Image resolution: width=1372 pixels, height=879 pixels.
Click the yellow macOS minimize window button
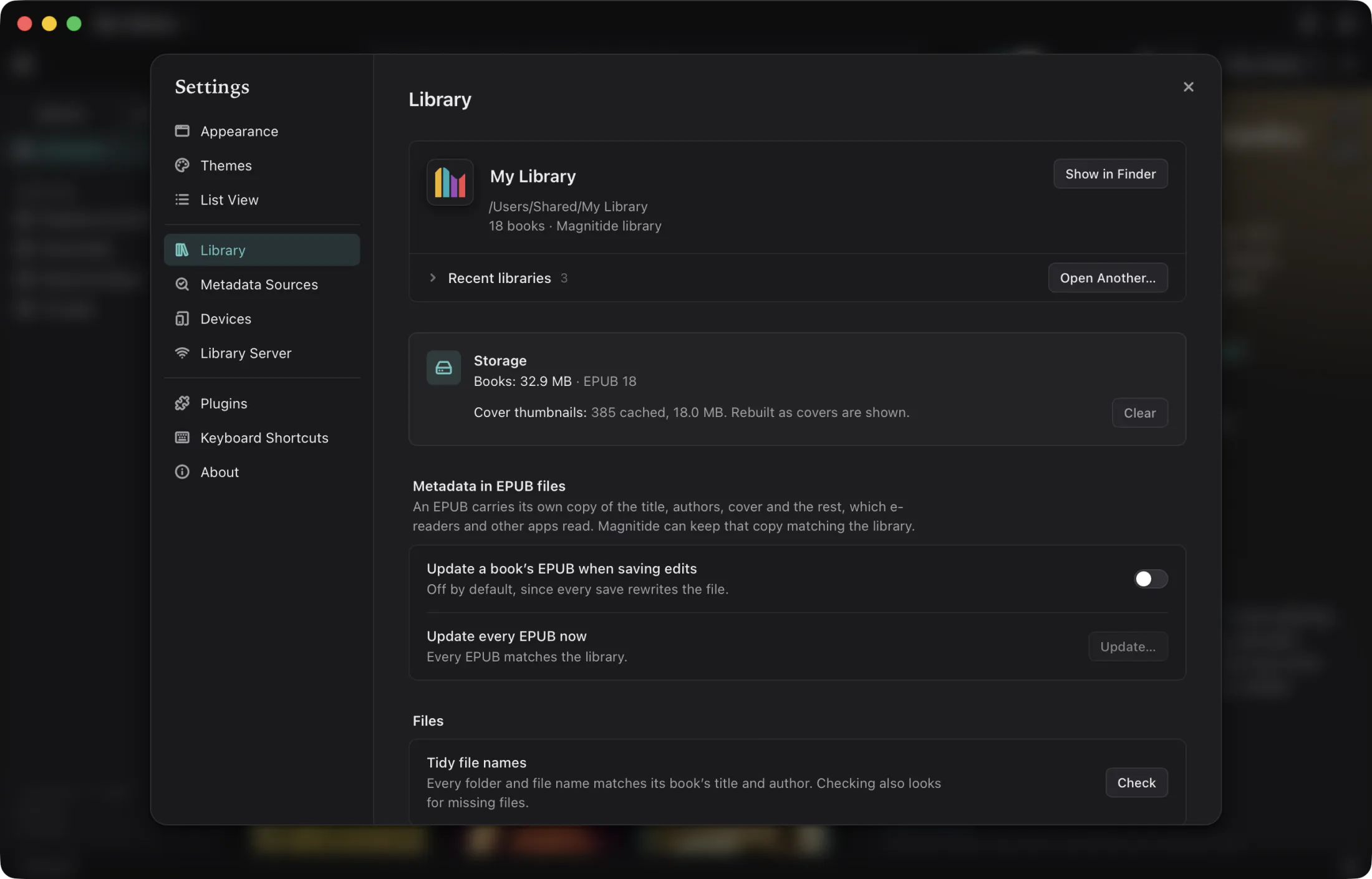(x=49, y=24)
